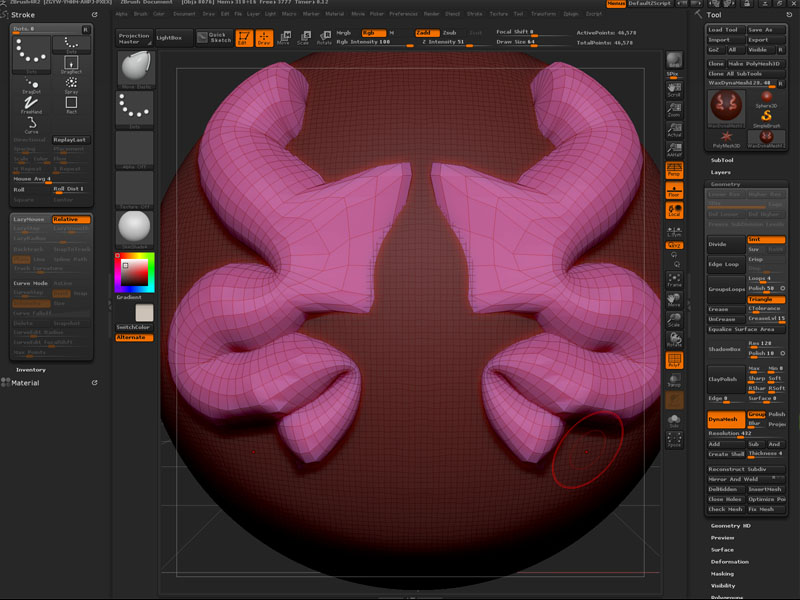800x600 pixels.
Task: Toggle the Zadd mode
Action: click(427, 33)
